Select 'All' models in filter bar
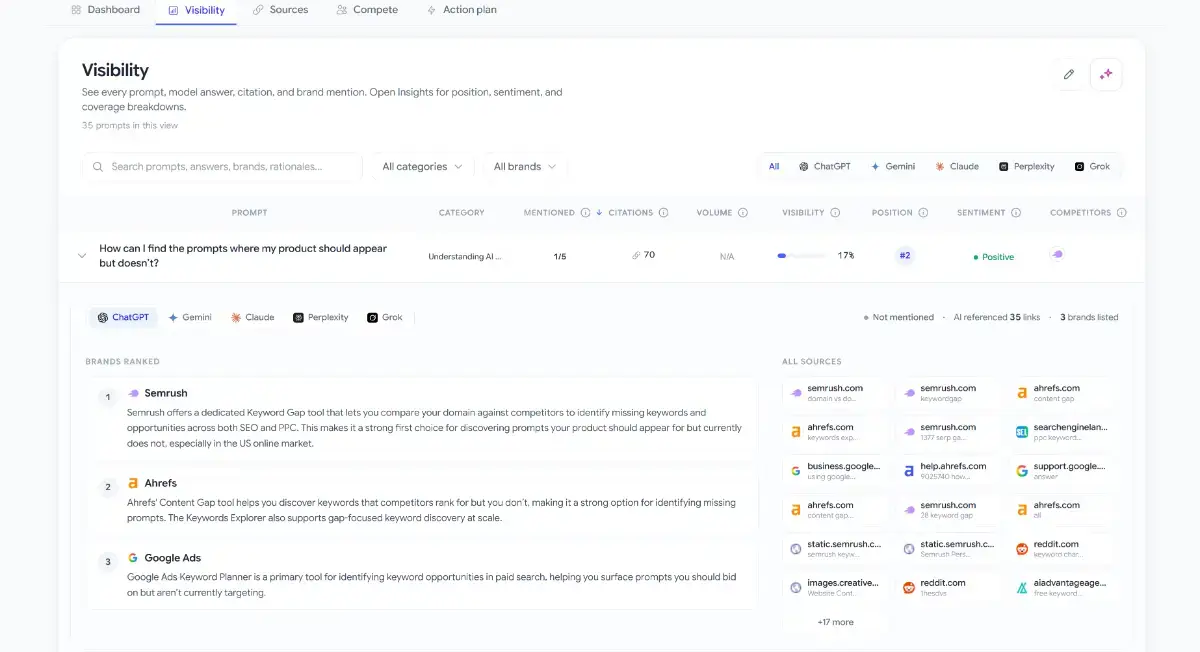This screenshot has width=1200, height=652. pyautogui.click(x=774, y=166)
